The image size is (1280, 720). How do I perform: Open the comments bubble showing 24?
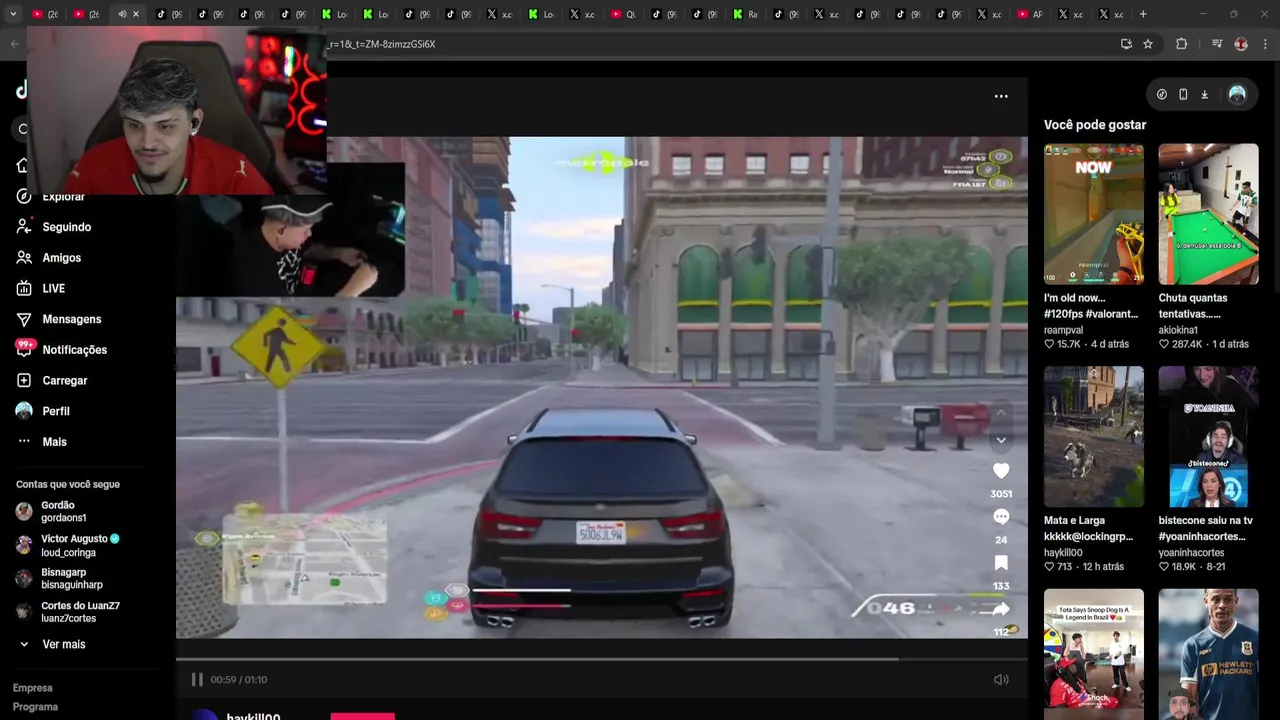tap(1001, 517)
